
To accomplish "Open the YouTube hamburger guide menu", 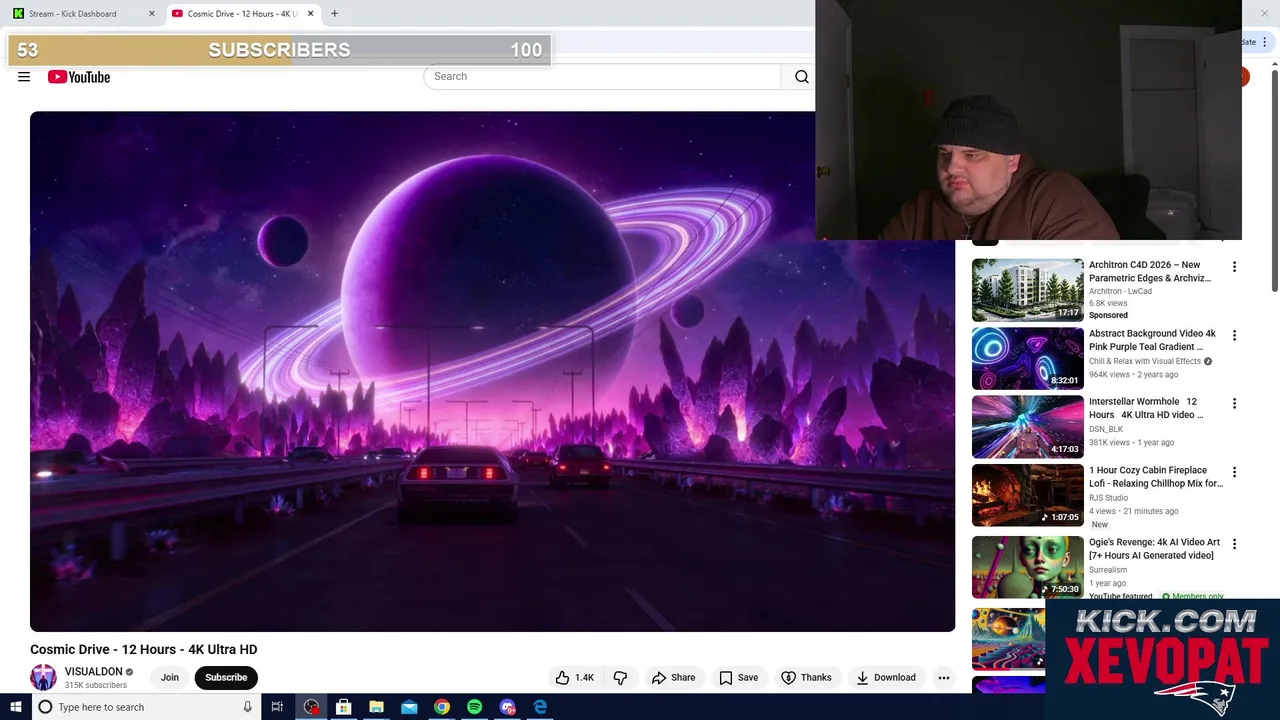I will [x=24, y=77].
